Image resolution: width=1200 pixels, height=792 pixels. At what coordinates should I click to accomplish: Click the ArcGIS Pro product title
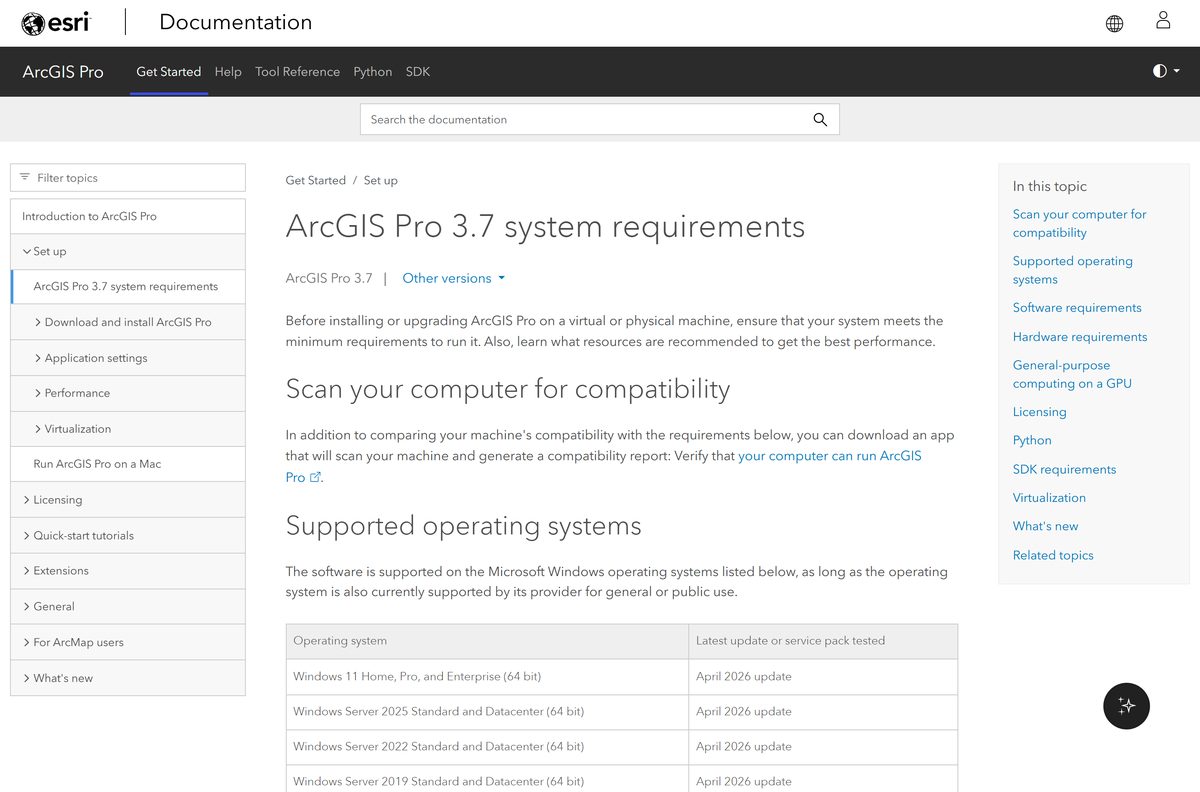pyautogui.click(x=63, y=72)
